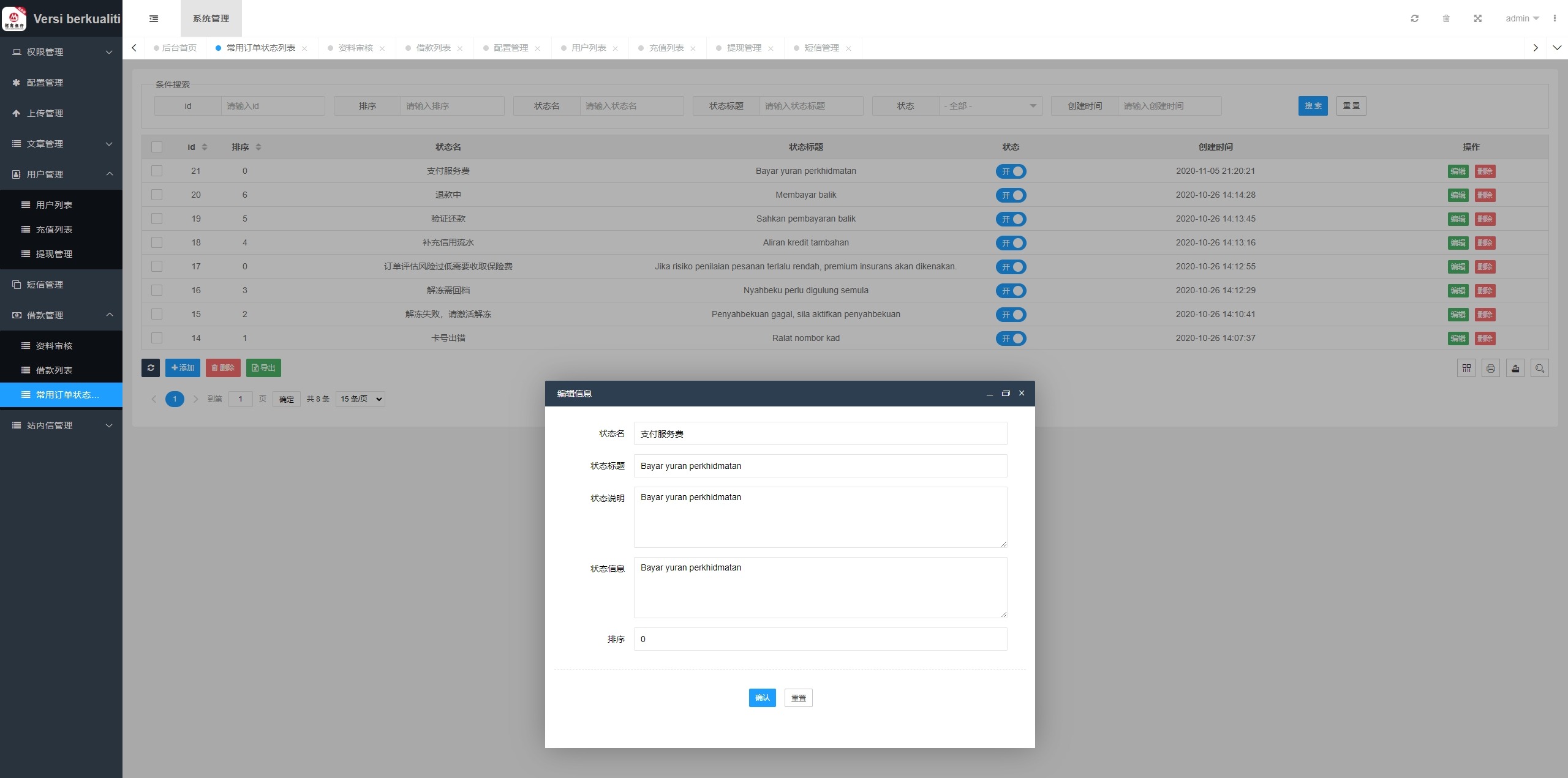Click the refresh icon in top header
1568x778 pixels.
click(x=1414, y=18)
